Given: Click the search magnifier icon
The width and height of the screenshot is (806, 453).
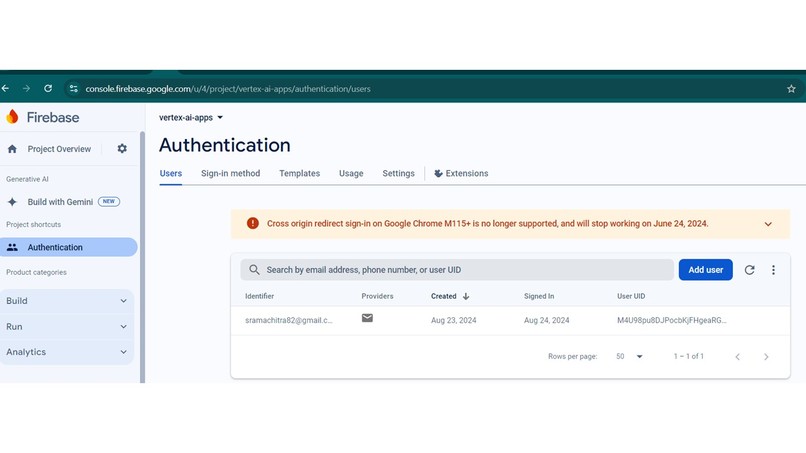Looking at the screenshot, I should pos(254,269).
